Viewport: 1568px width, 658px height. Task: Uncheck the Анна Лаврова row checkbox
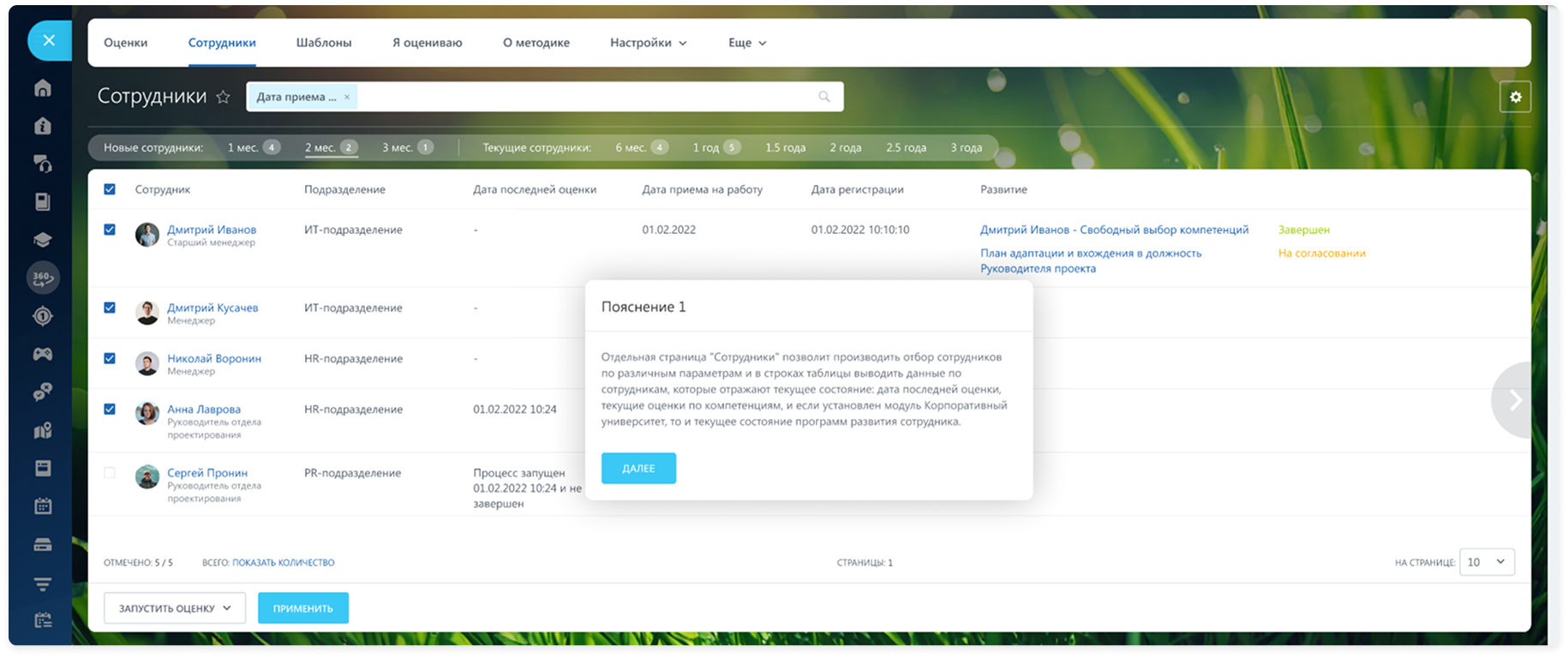[x=110, y=409]
